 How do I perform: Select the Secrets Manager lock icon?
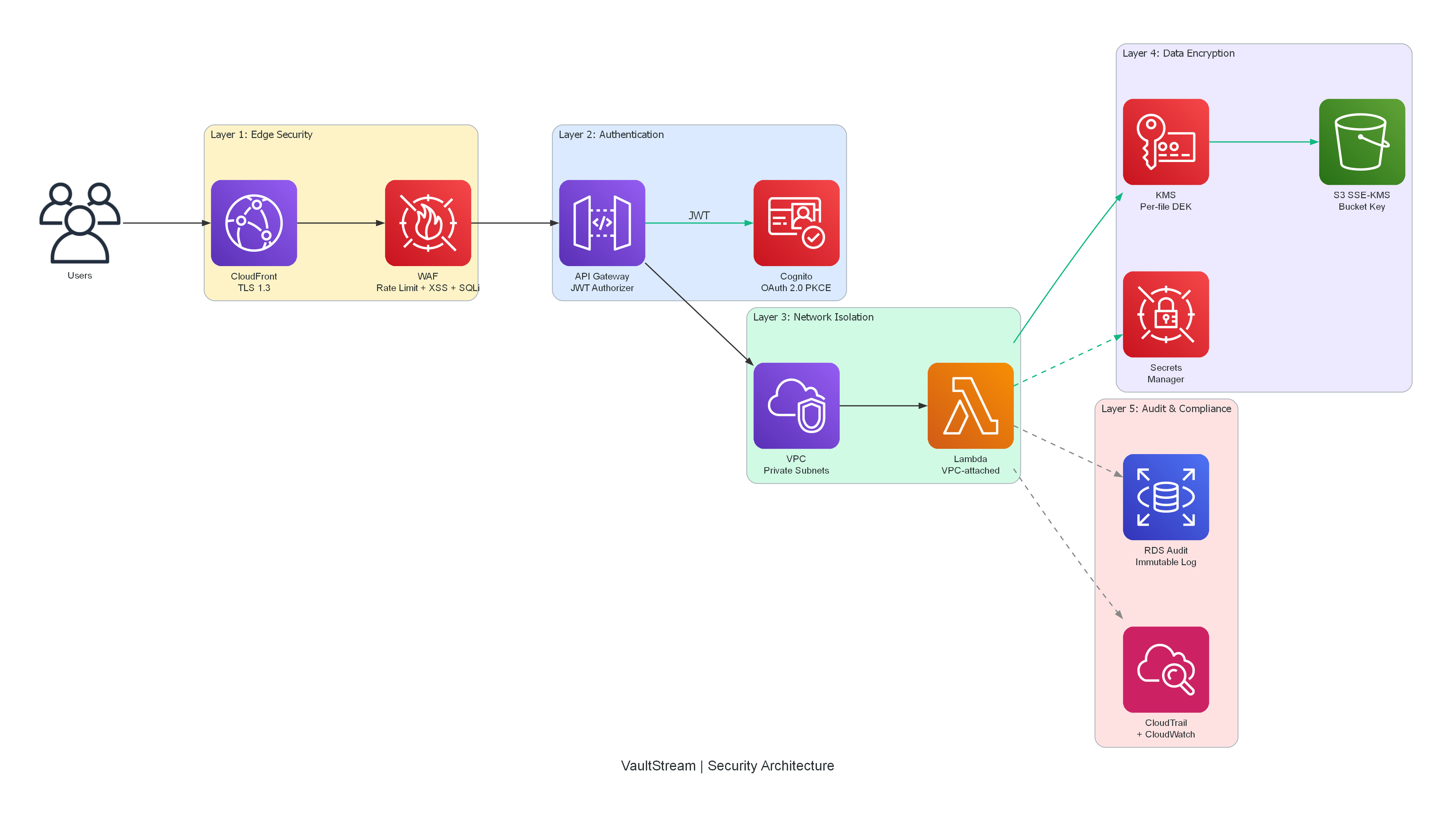click(1166, 315)
